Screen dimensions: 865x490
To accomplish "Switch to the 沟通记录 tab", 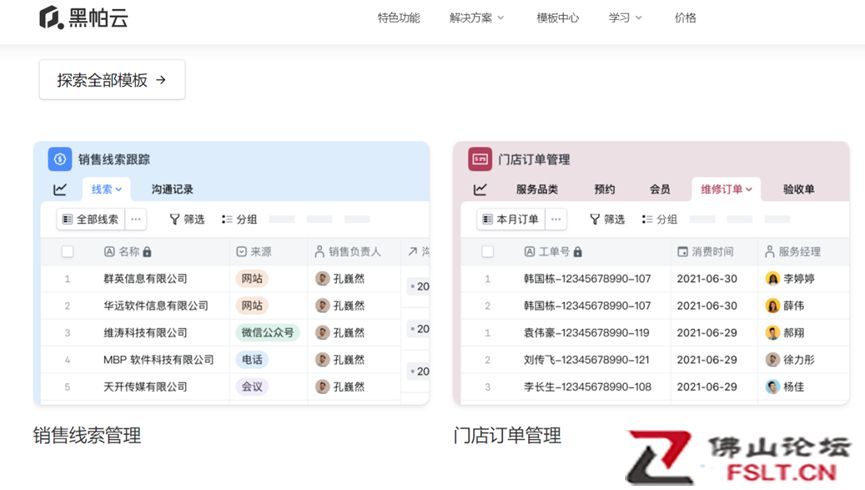I will [x=172, y=189].
